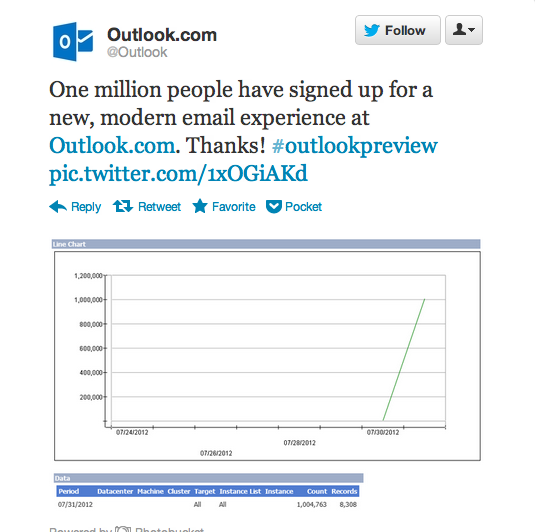Click the Twitter bird icon on Follow
535x532 pixels.
pos(371,30)
